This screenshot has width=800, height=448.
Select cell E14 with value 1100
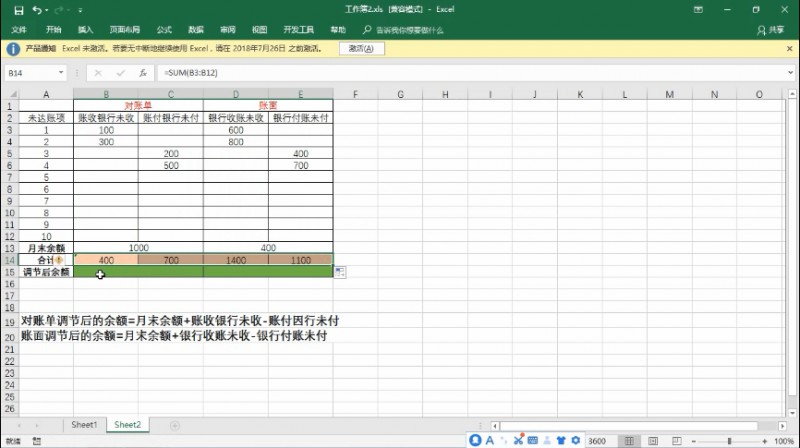pos(301,260)
